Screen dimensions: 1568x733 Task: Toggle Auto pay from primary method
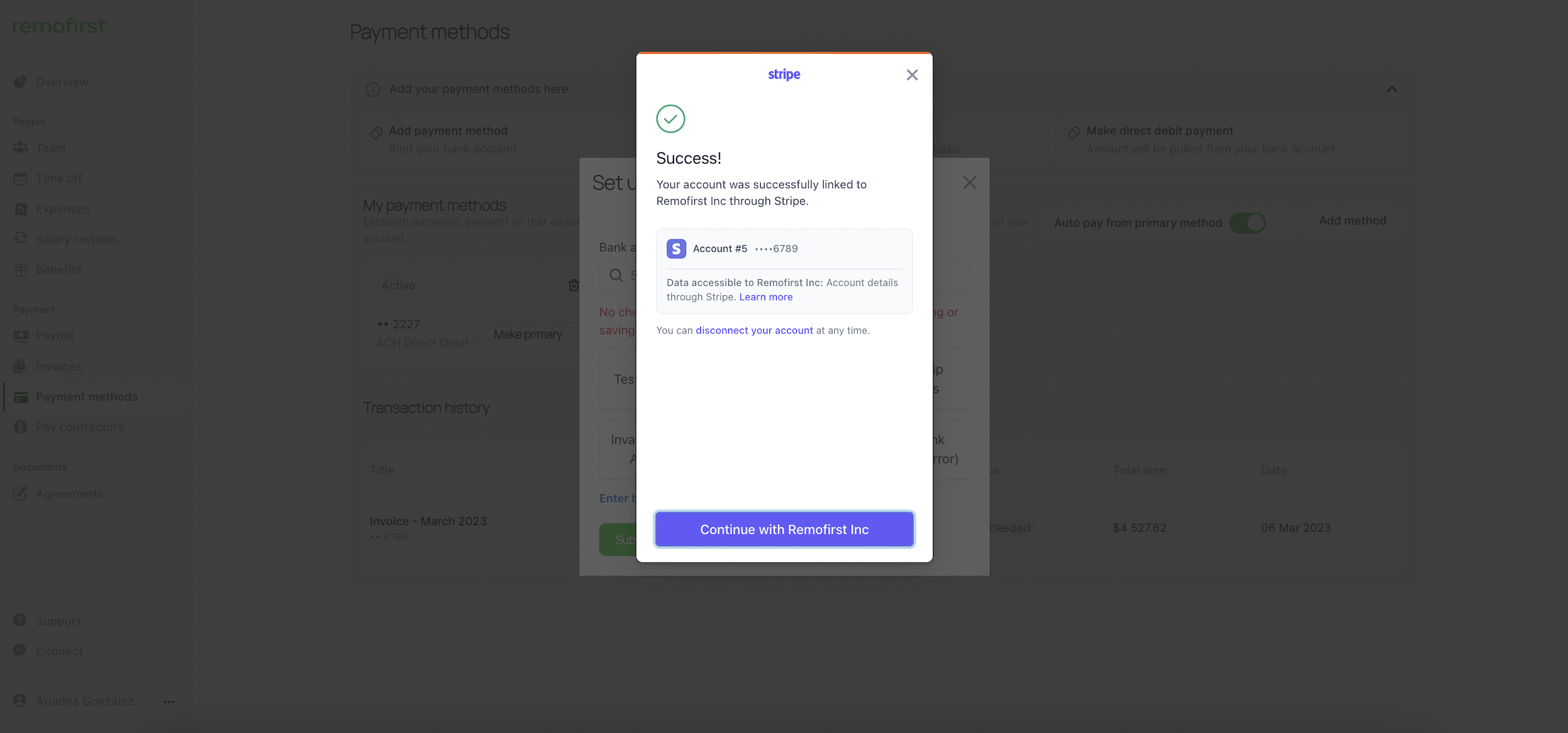[1247, 223]
